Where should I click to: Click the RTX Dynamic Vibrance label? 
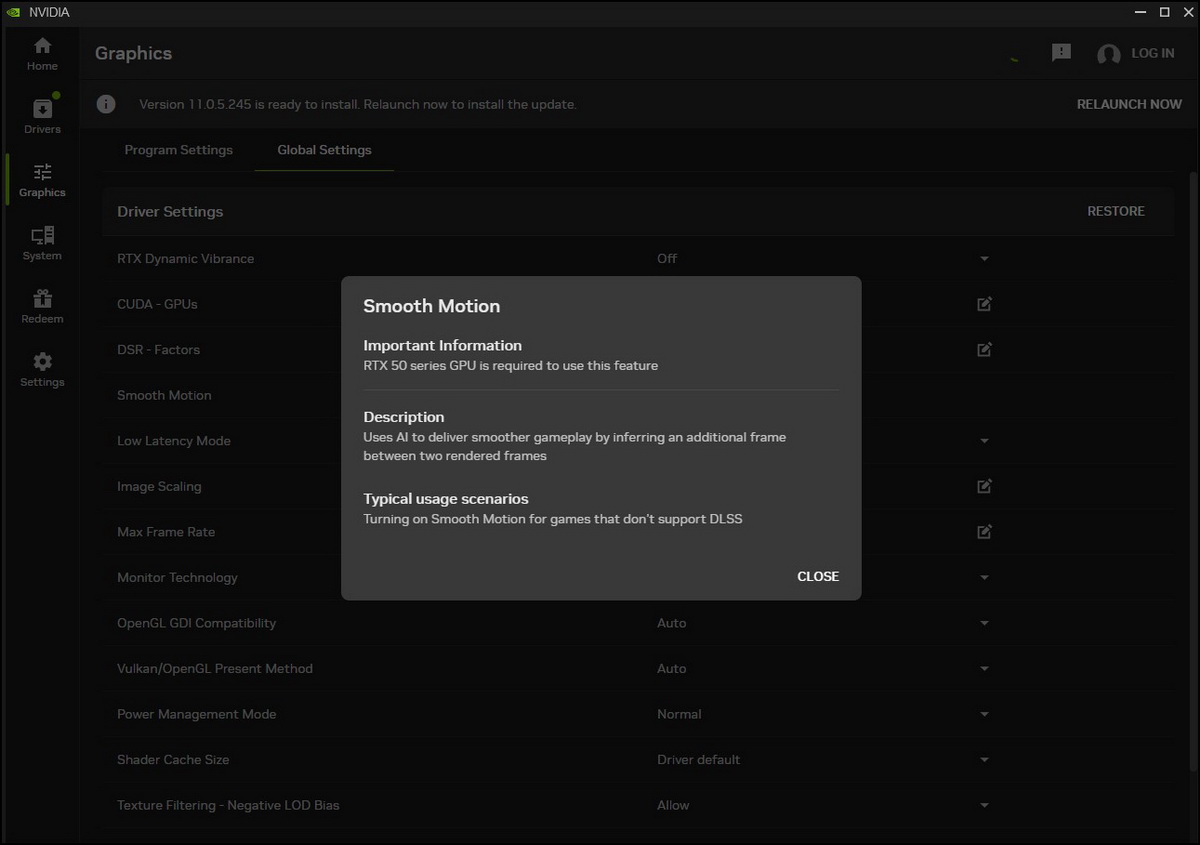click(185, 258)
